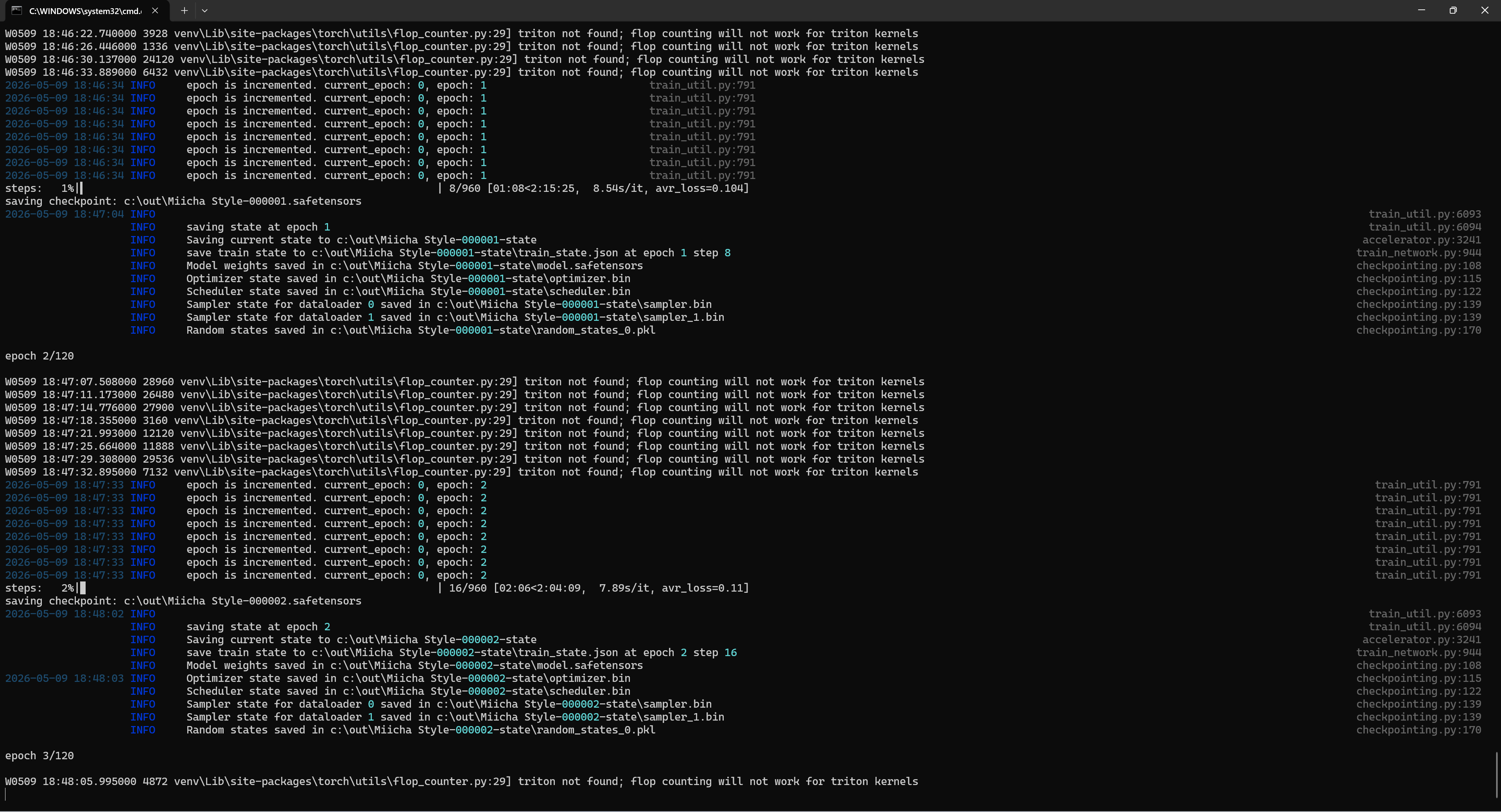Viewport: 1501px width, 812px height.
Task: Click the warning line timestamped 18:47:25.664000
Action: pos(464,446)
